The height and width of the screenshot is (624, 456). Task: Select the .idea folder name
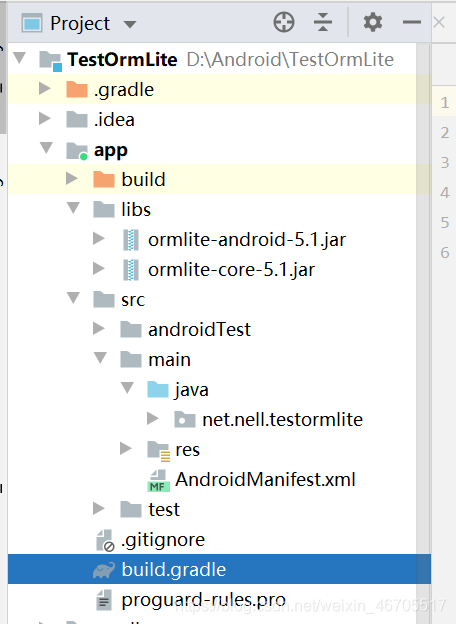point(114,119)
